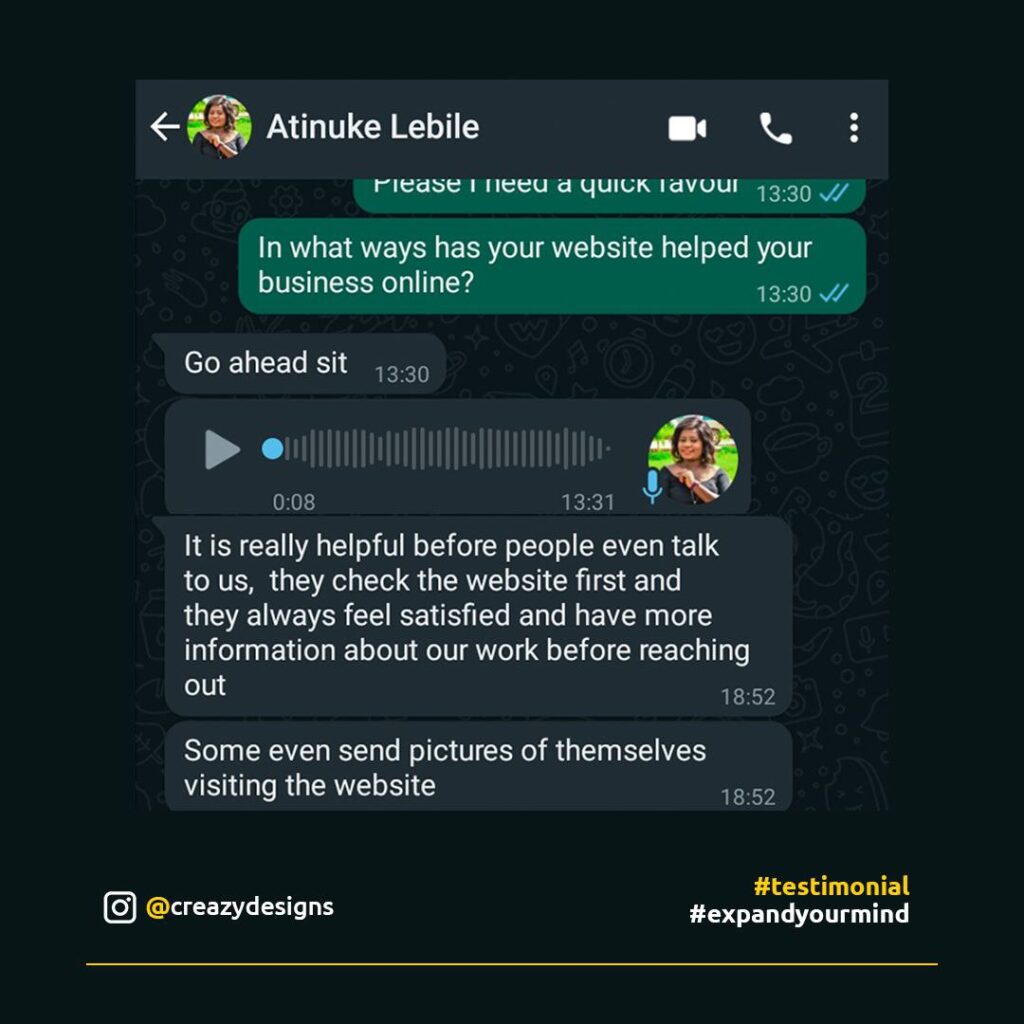Click the sender avatar on voice message
The image size is (1024, 1024).
point(693,459)
